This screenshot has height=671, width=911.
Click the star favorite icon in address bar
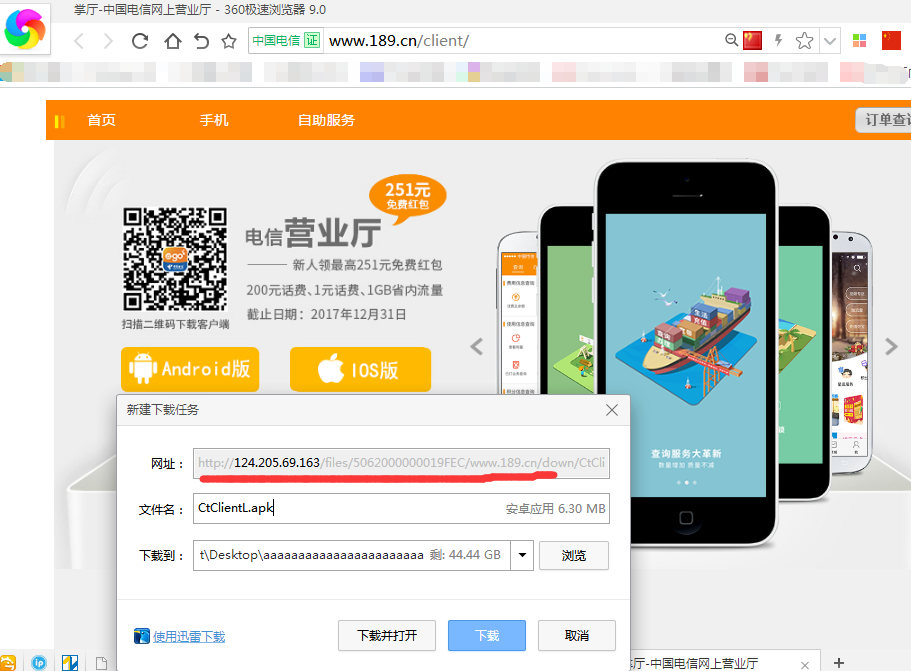coord(805,41)
